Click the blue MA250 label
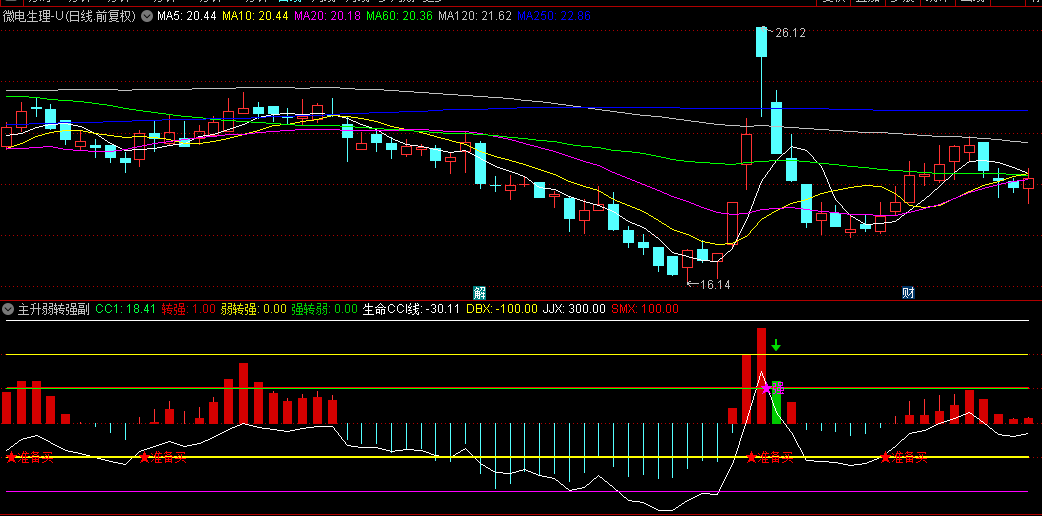This screenshot has height=516, width=1042. [x=554, y=16]
